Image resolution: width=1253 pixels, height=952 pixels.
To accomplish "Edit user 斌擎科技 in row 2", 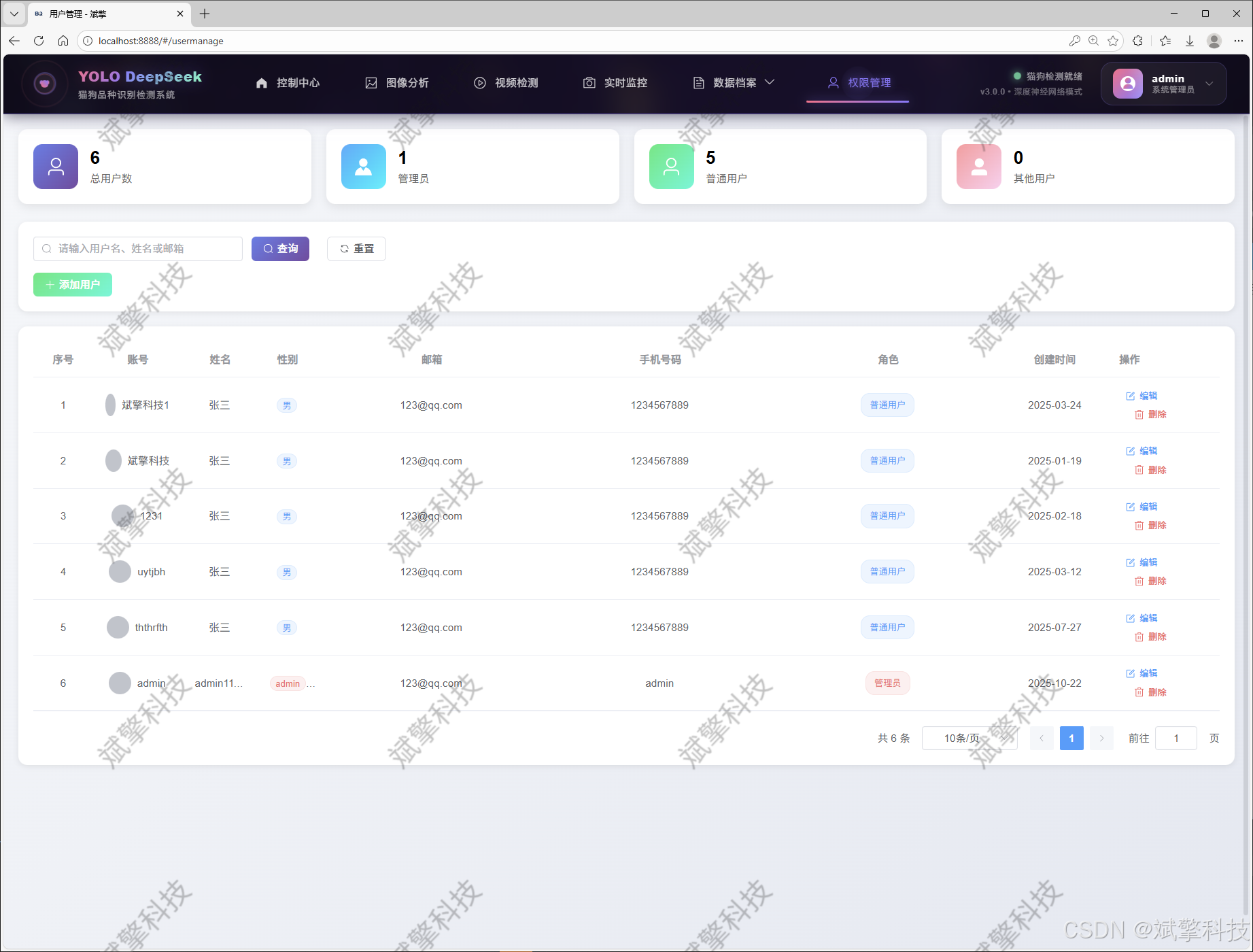I will pos(1142,451).
